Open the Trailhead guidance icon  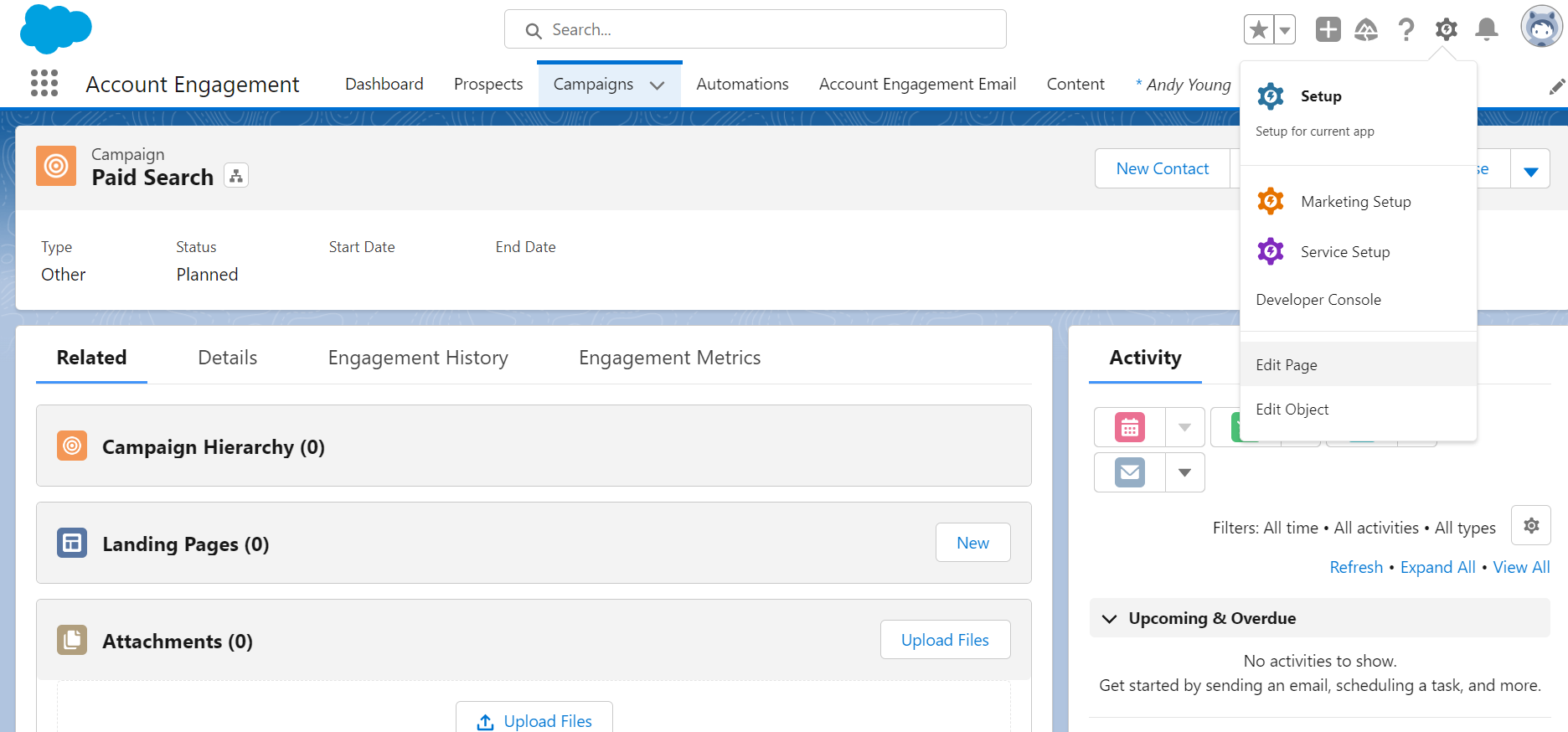point(1366,30)
